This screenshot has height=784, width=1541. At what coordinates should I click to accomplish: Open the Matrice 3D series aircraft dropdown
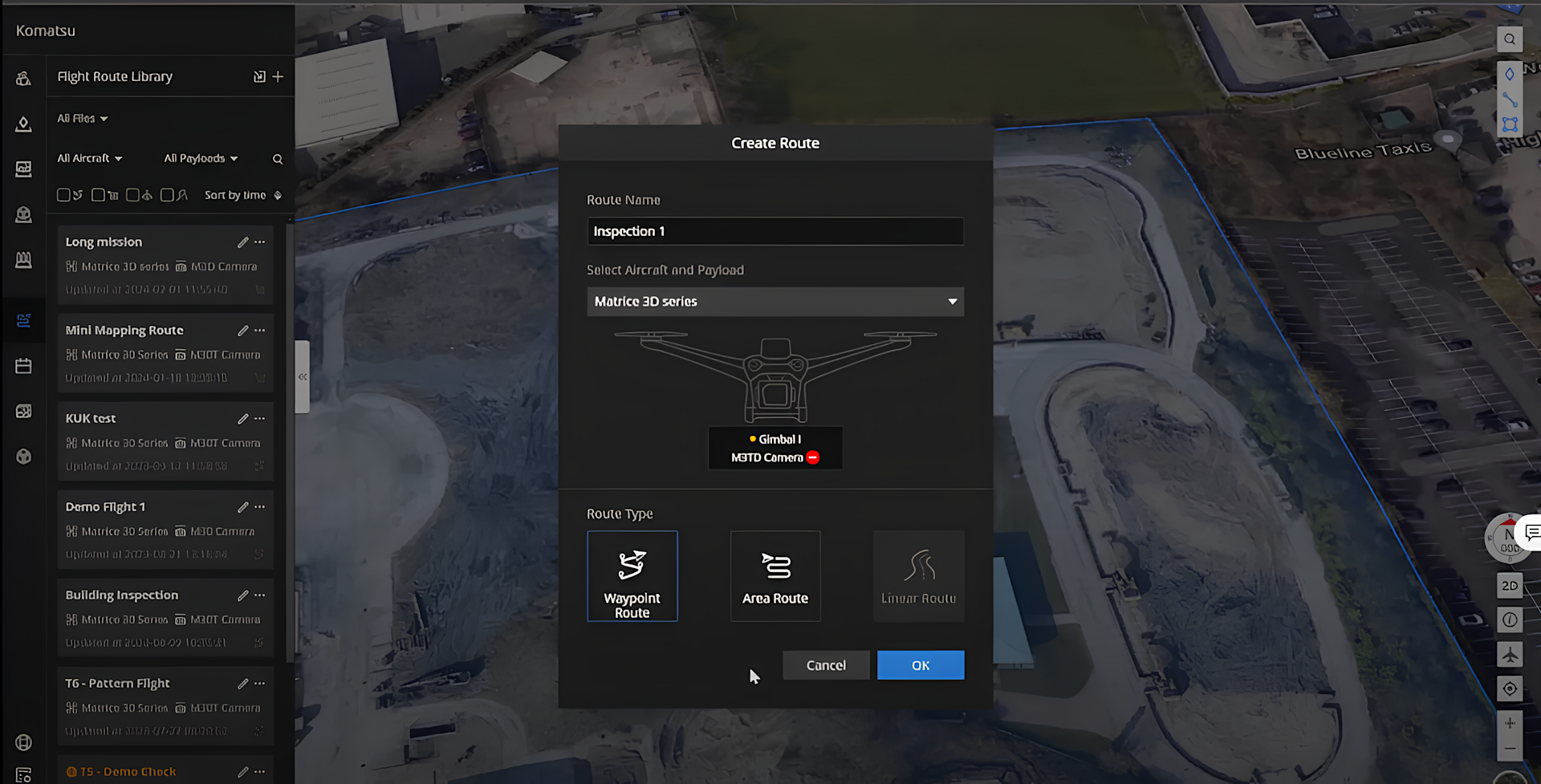pos(775,302)
